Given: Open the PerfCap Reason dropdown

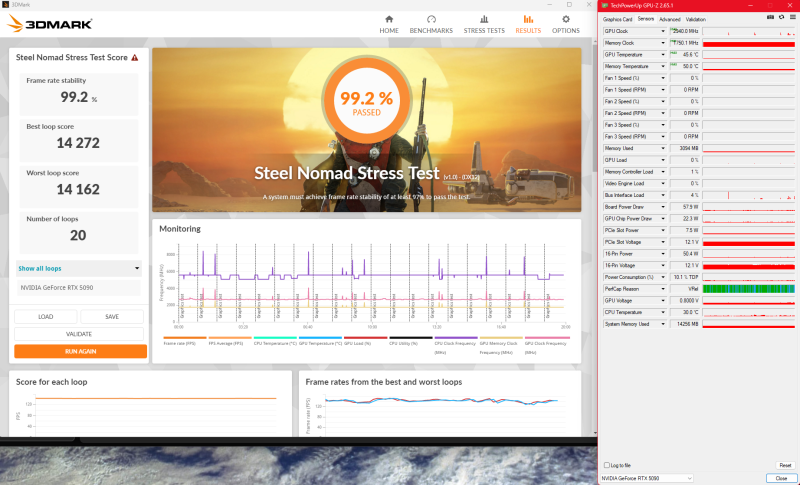Looking at the screenshot, I should click(663, 289).
